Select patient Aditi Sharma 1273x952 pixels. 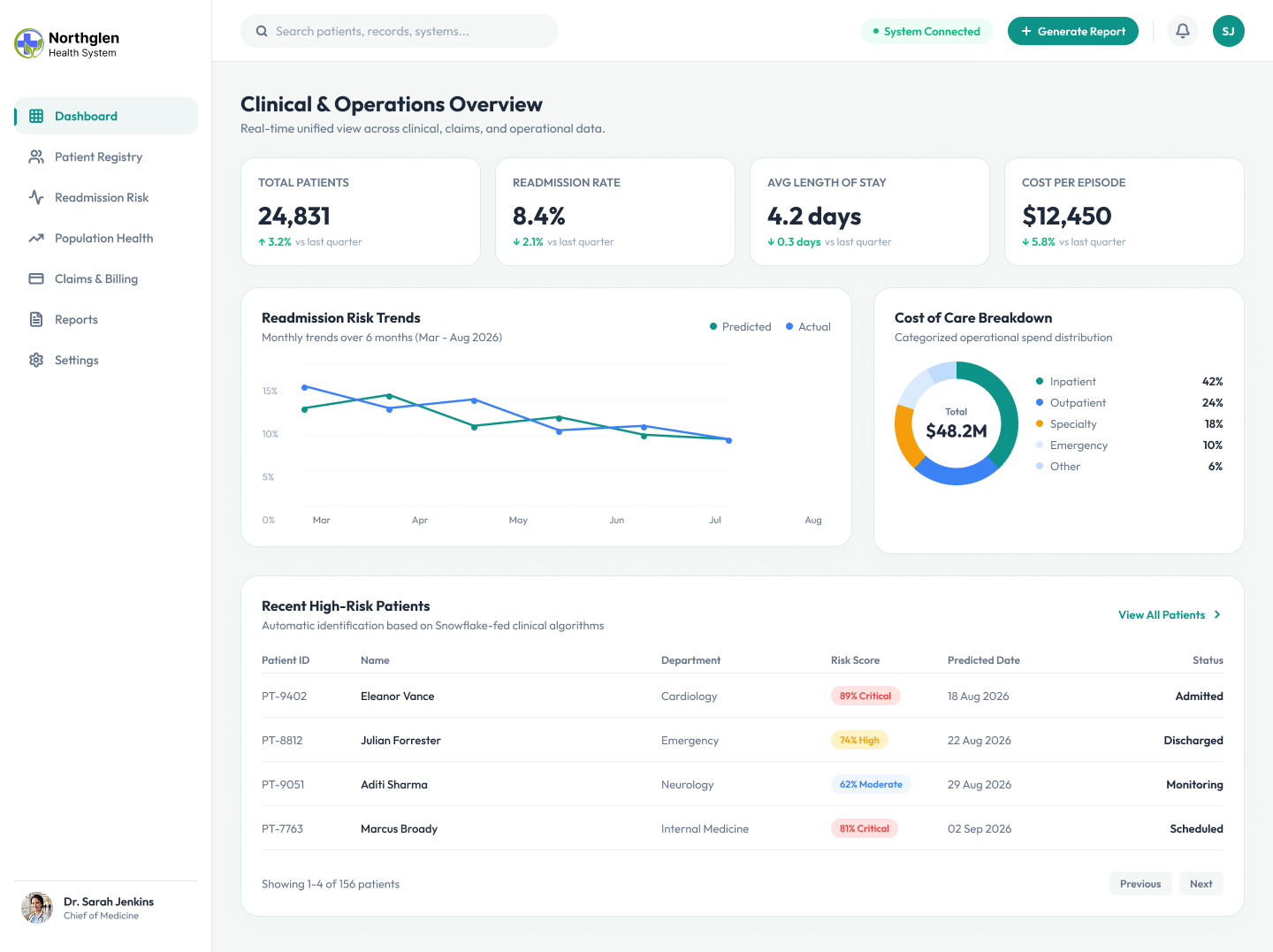[394, 784]
